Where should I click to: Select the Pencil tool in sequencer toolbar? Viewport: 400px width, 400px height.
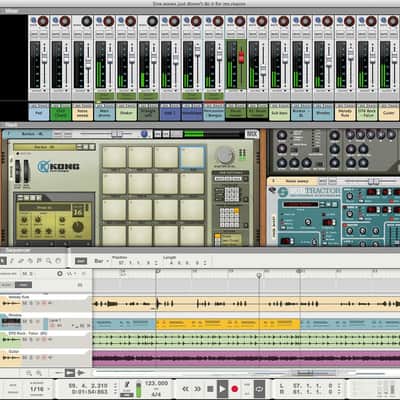[x=12, y=261]
